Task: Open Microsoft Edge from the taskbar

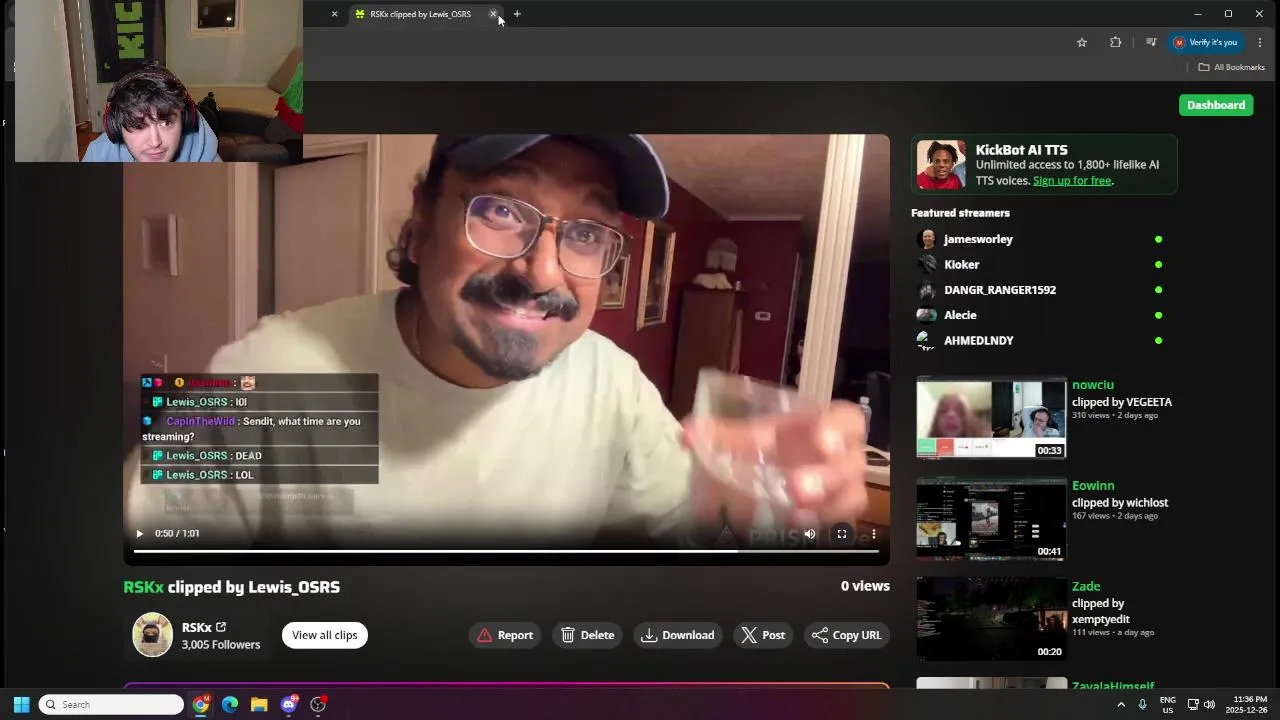Action: [230, 705]
